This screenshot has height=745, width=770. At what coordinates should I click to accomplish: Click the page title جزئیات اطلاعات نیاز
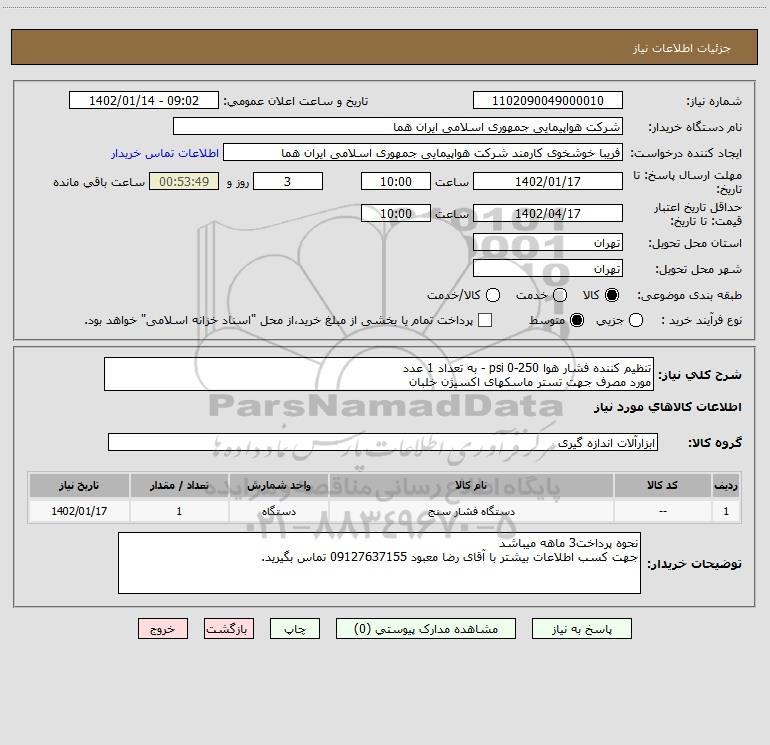click(x=682, y=48)
